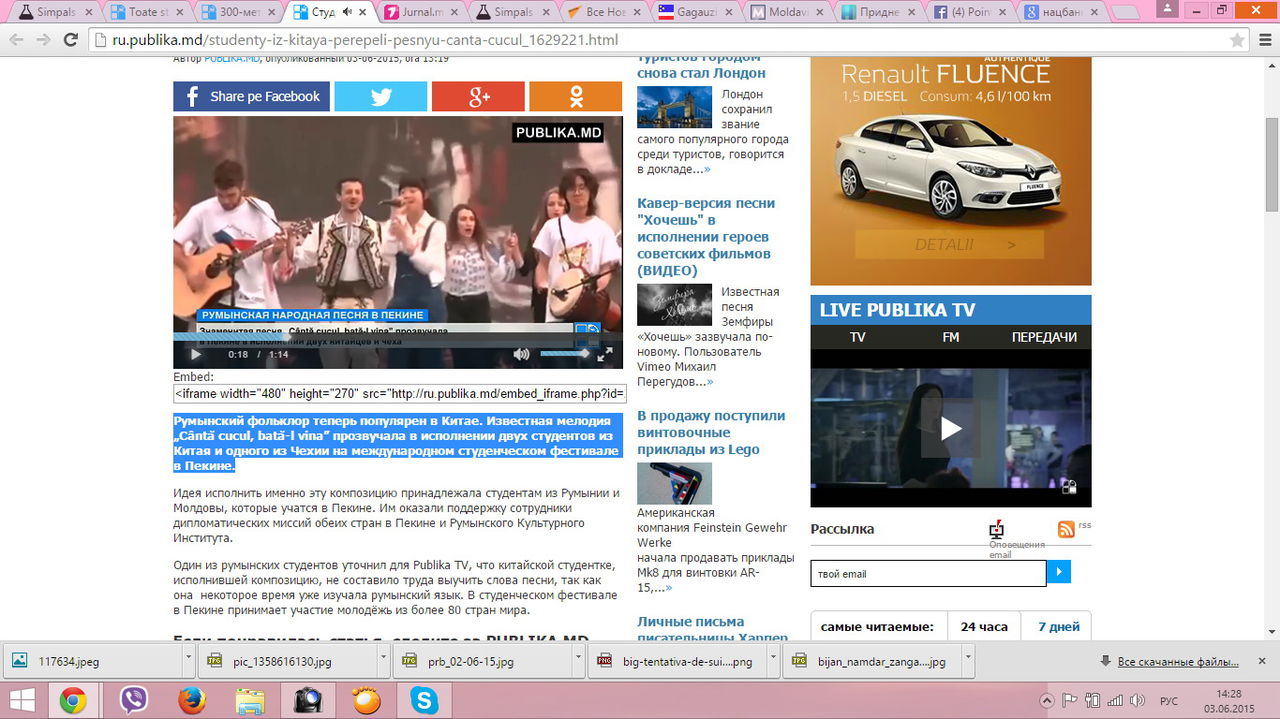Expand the big-tentativa-de-sui png download arrow
The height and width of the screenshot is (719, 1280).
(773, 661)
